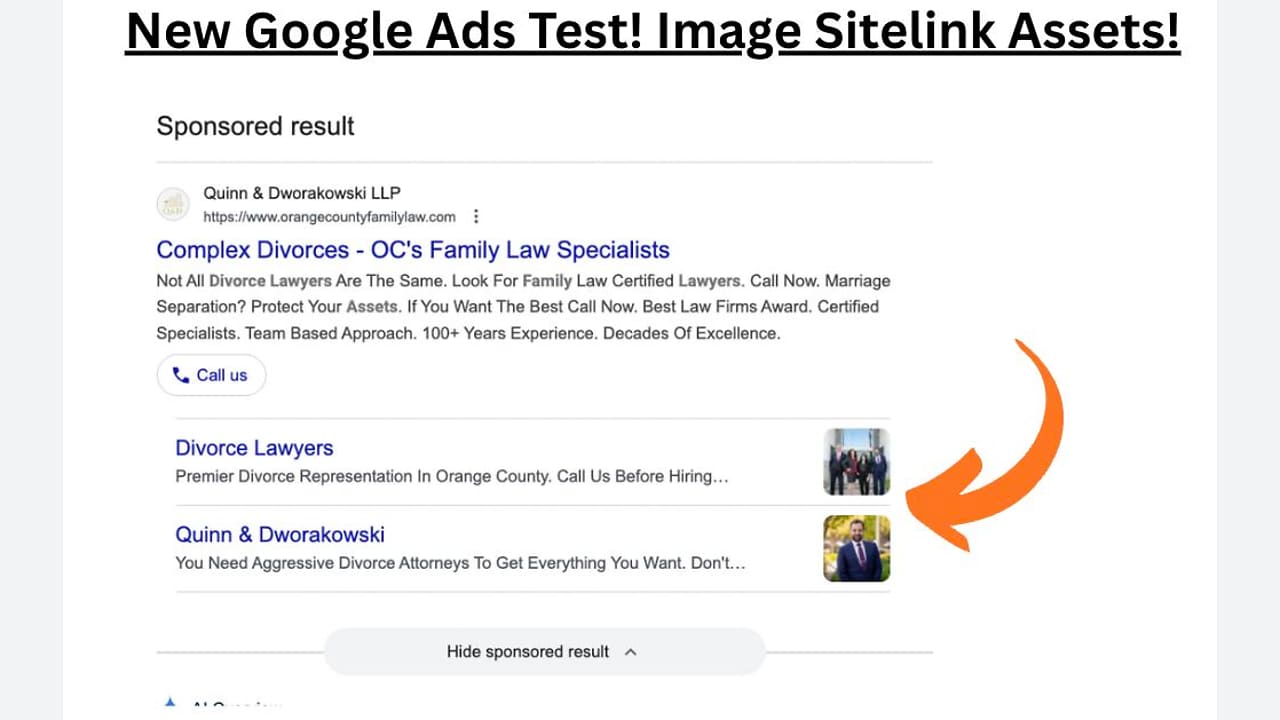
Task: Click the team photo sitelink thumbnail
Action: 856,462
